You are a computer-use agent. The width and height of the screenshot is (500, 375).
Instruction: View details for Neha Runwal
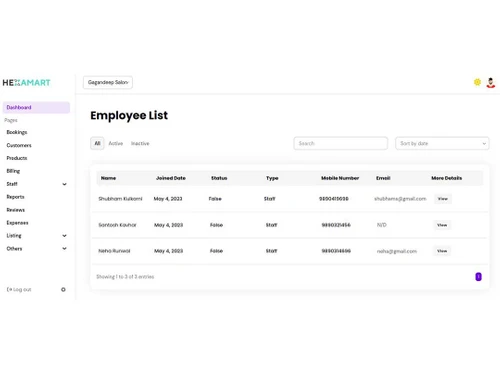442,251
